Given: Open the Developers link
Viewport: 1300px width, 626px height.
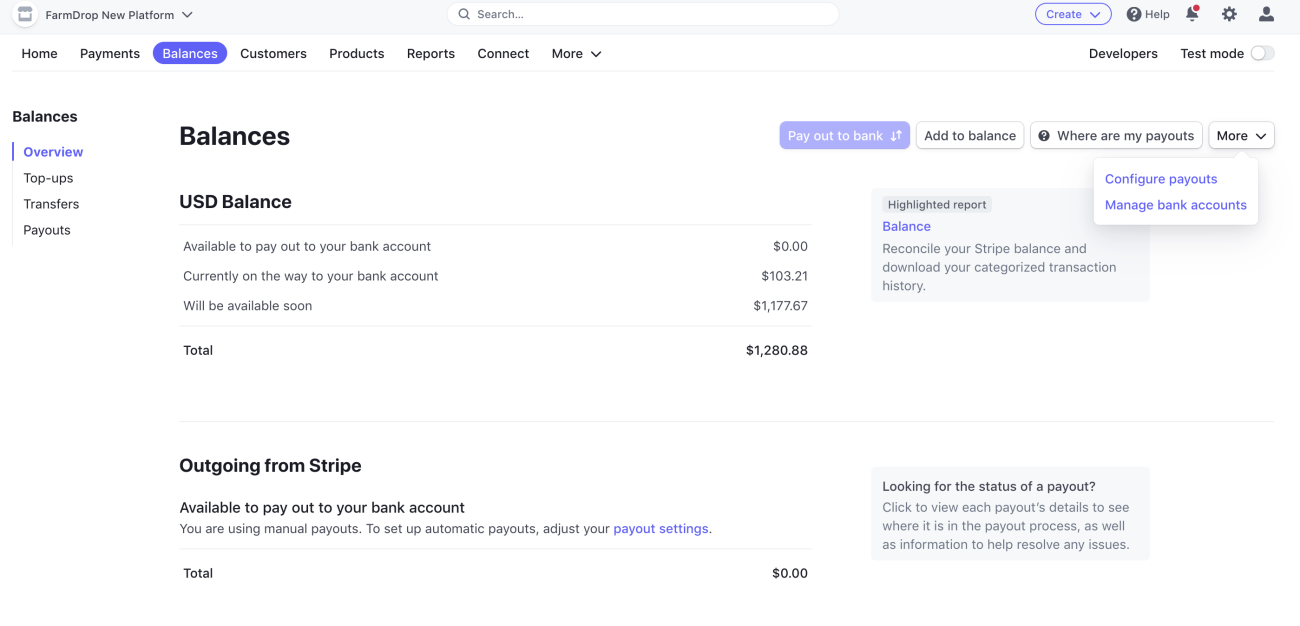Looking at the screenshot, I should point(1123,54).
